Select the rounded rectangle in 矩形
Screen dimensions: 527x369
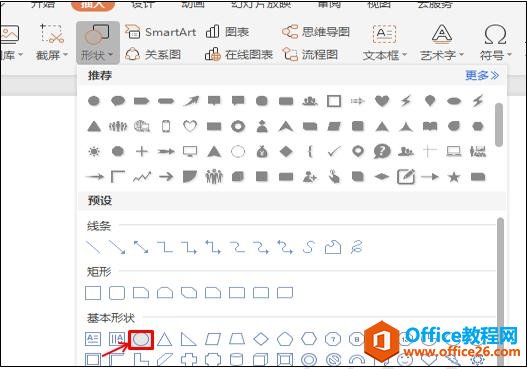117,293
